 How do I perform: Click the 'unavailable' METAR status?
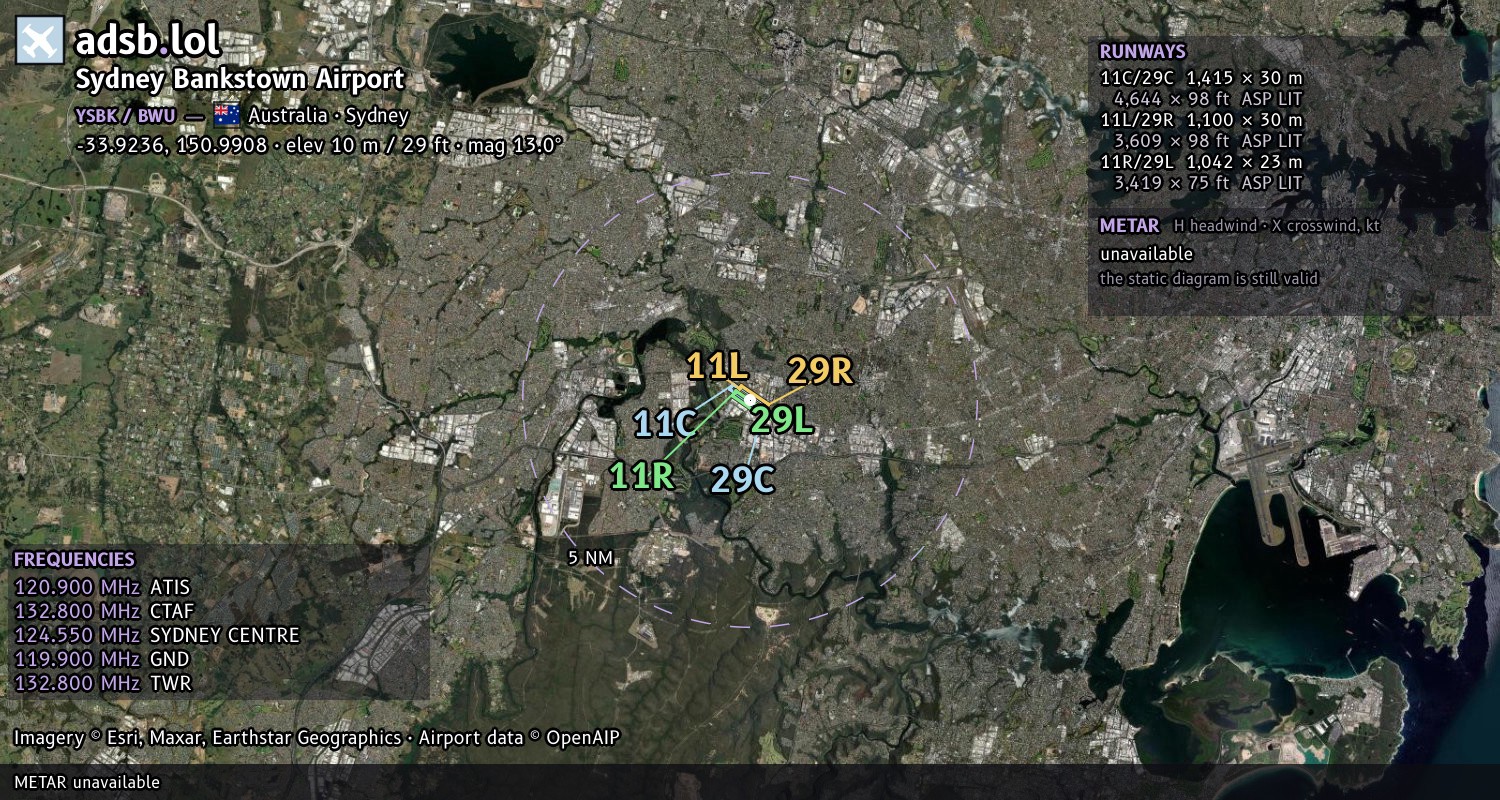click(x=1146, y=254)
